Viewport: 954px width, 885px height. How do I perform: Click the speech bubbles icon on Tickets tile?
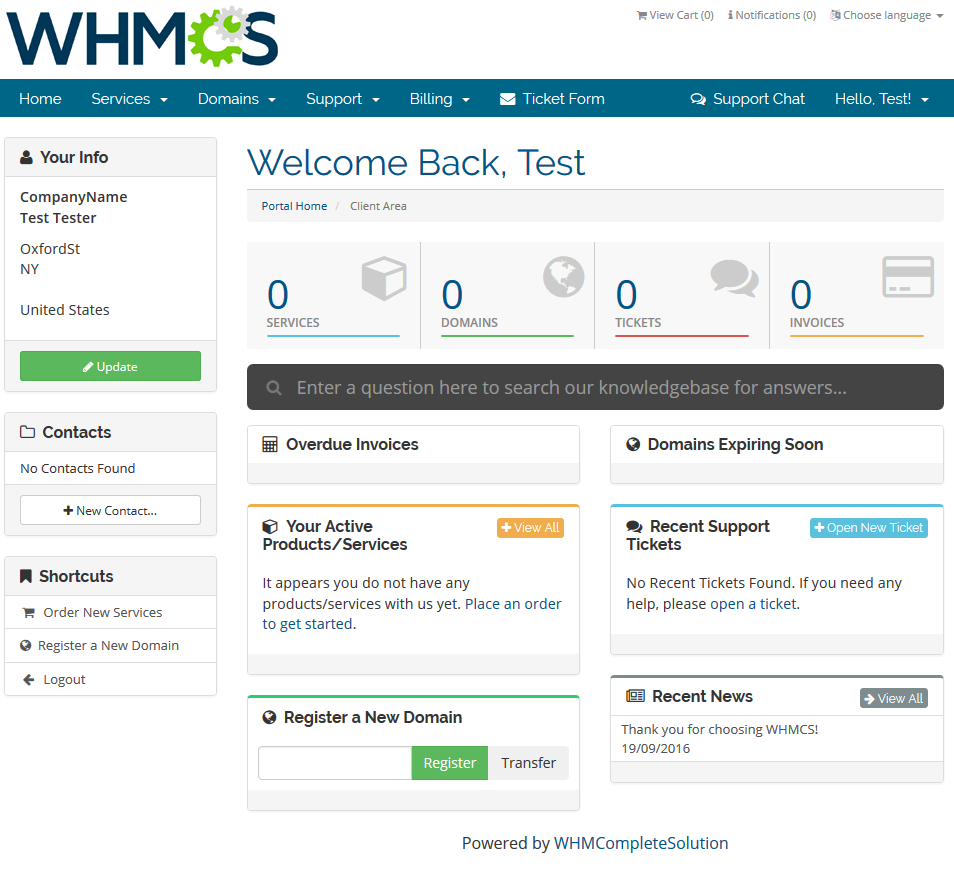click(734, 279)
